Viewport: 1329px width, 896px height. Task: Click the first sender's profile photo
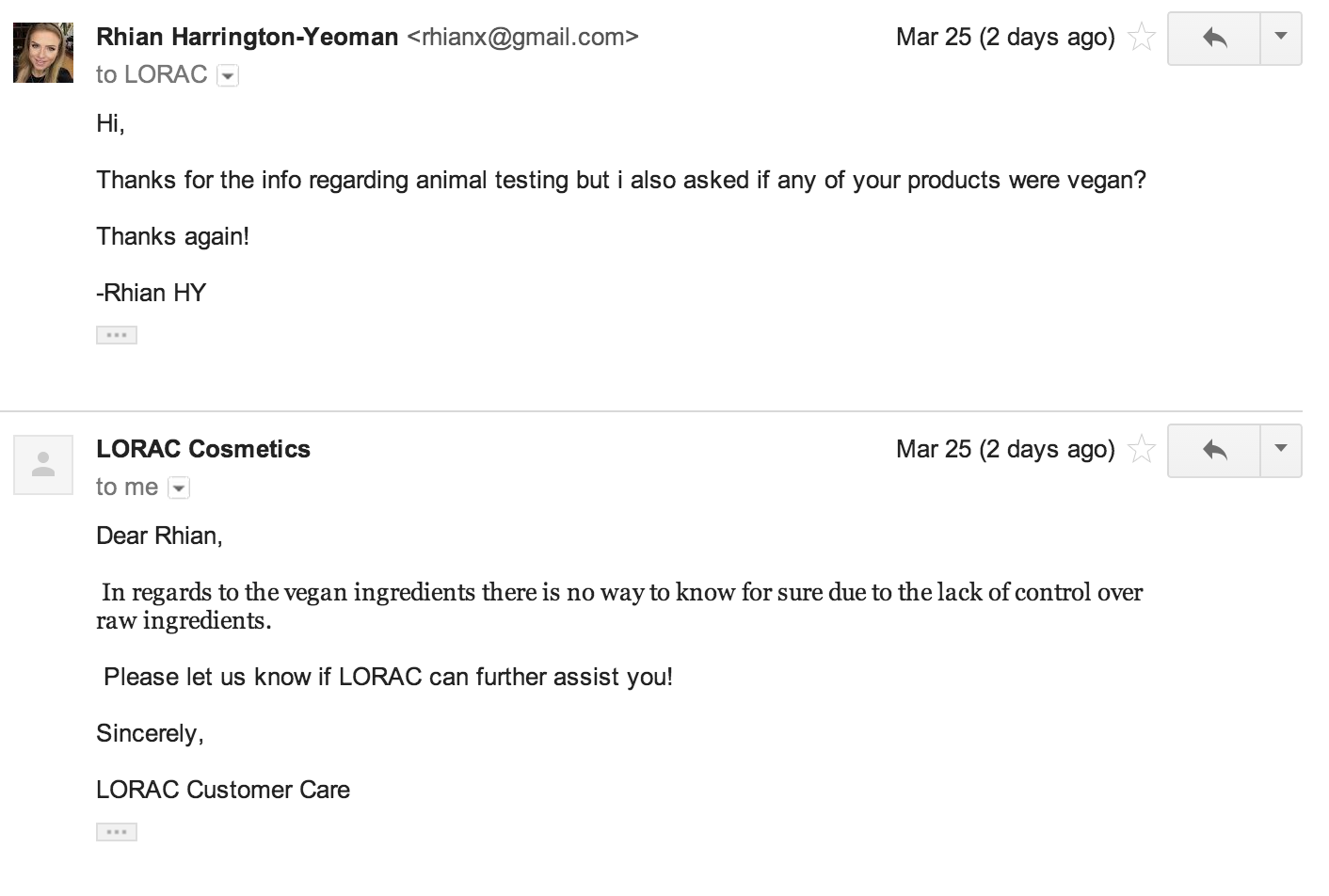coord(43,53)
